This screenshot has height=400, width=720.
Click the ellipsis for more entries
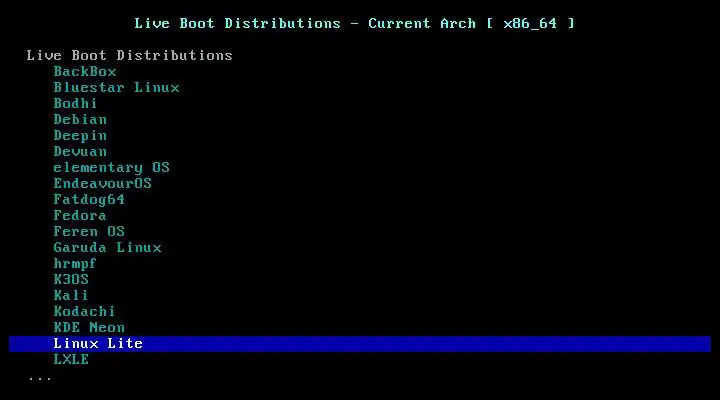[x=39, y=379]
